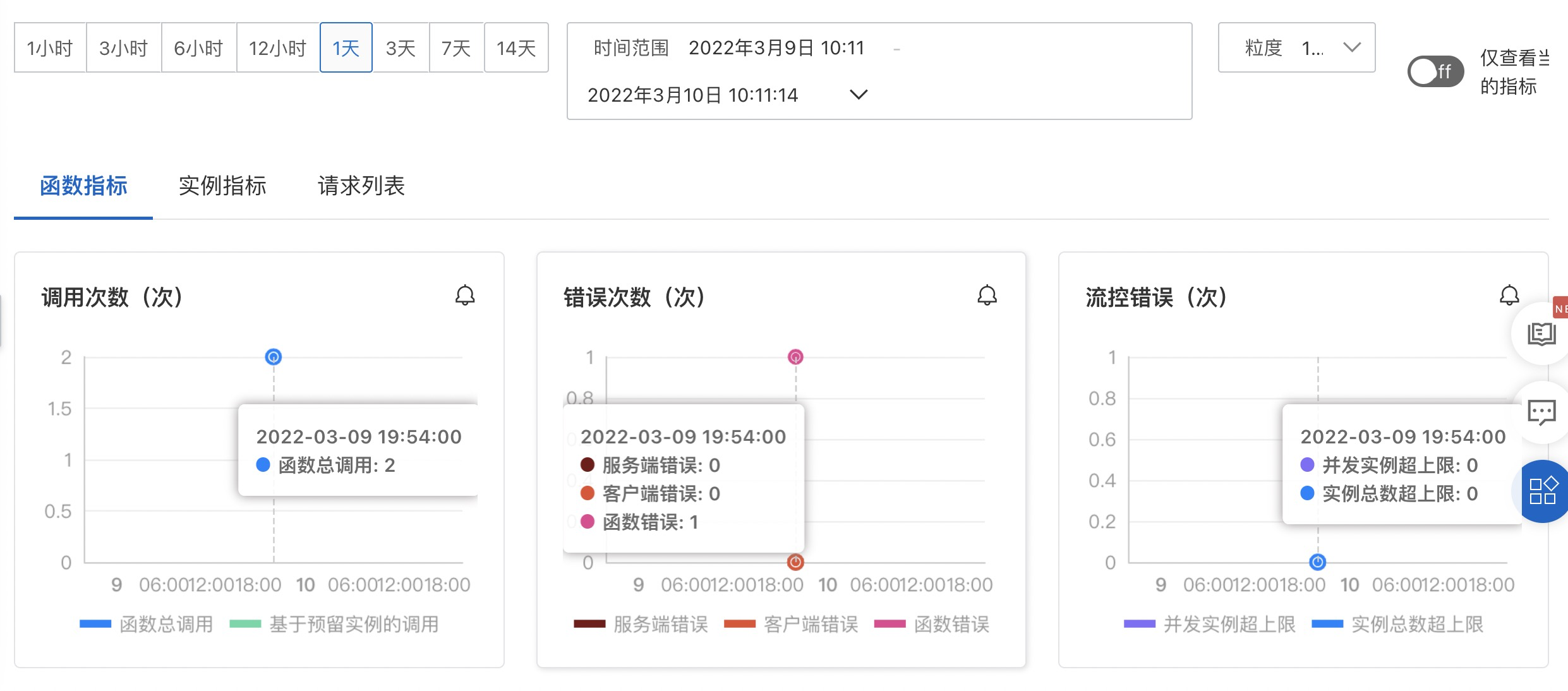Select the 1小时 time range
This screenshot has height=691, width=1568.
pos(50,47)
